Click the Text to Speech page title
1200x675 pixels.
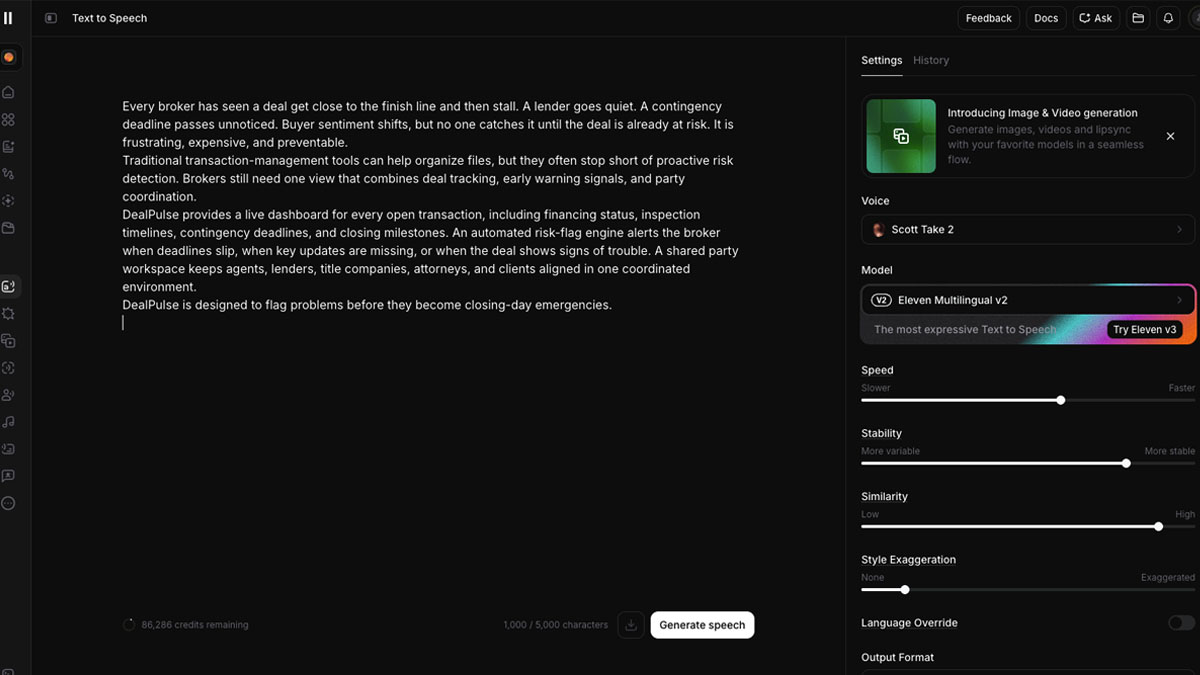[x=109, y=18]
